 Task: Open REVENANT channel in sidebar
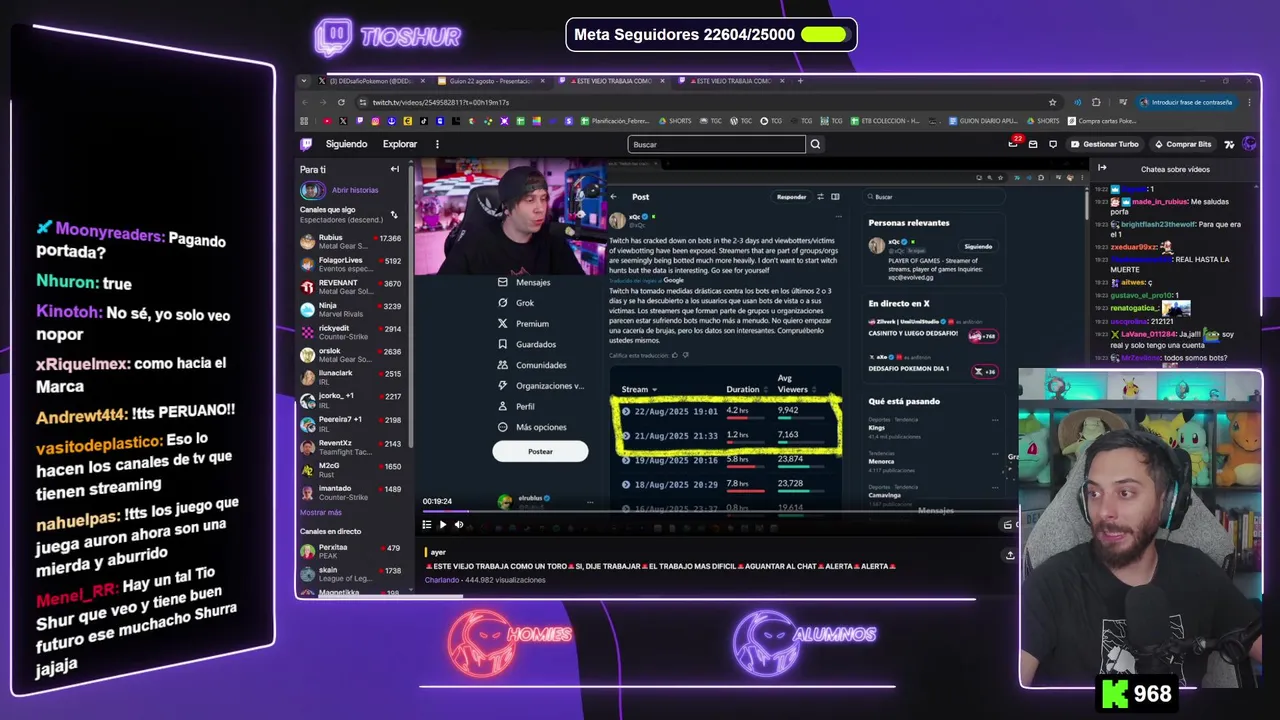click(x=350, y=287)
